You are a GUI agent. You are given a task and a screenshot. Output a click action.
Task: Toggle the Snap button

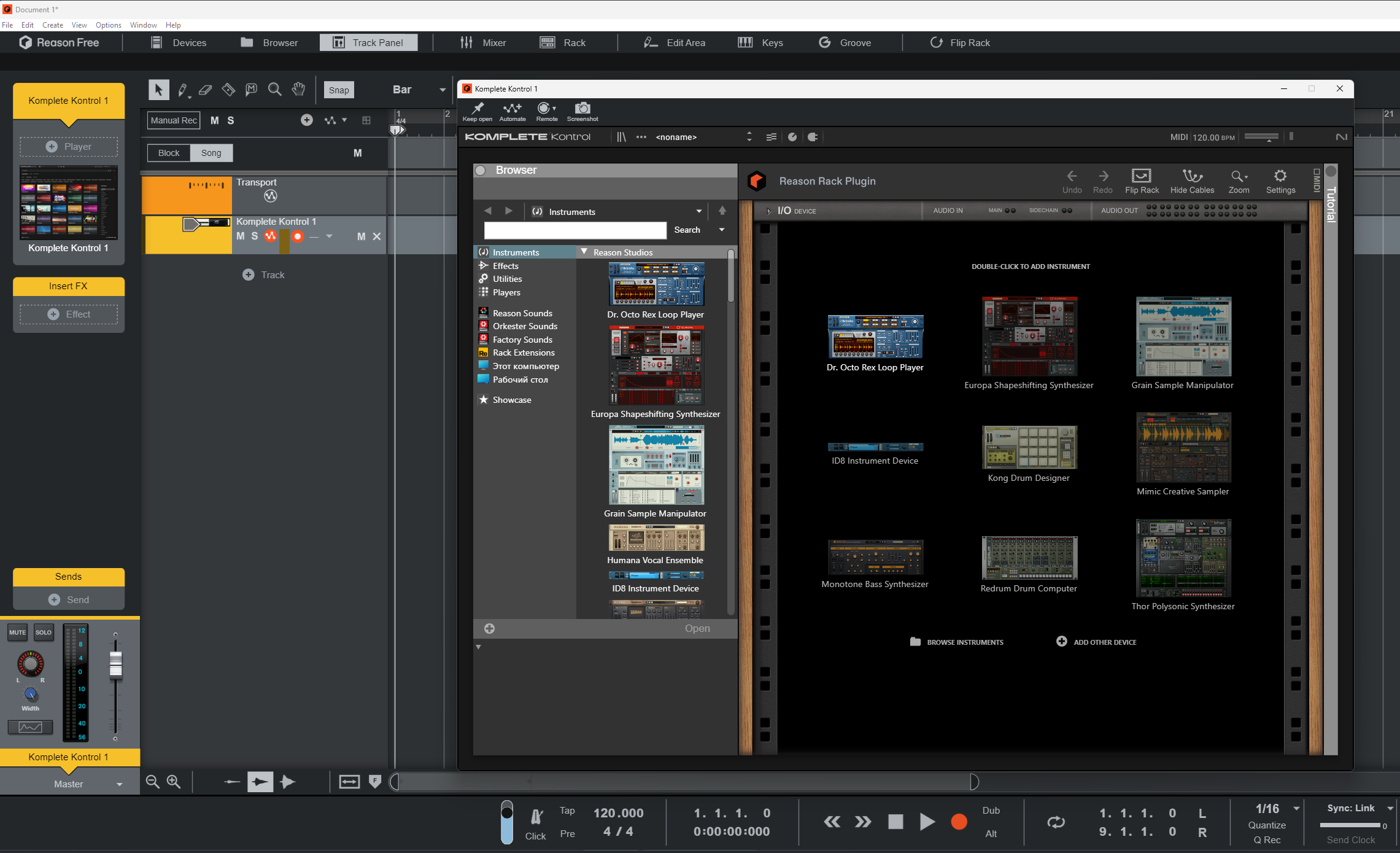click(339, 90)
